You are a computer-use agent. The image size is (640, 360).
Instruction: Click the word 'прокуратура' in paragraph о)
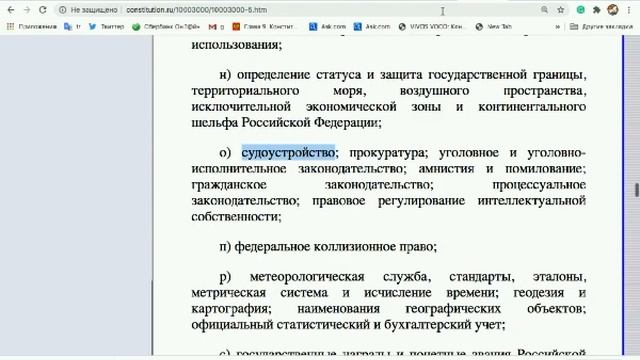[x=388, y=153]
